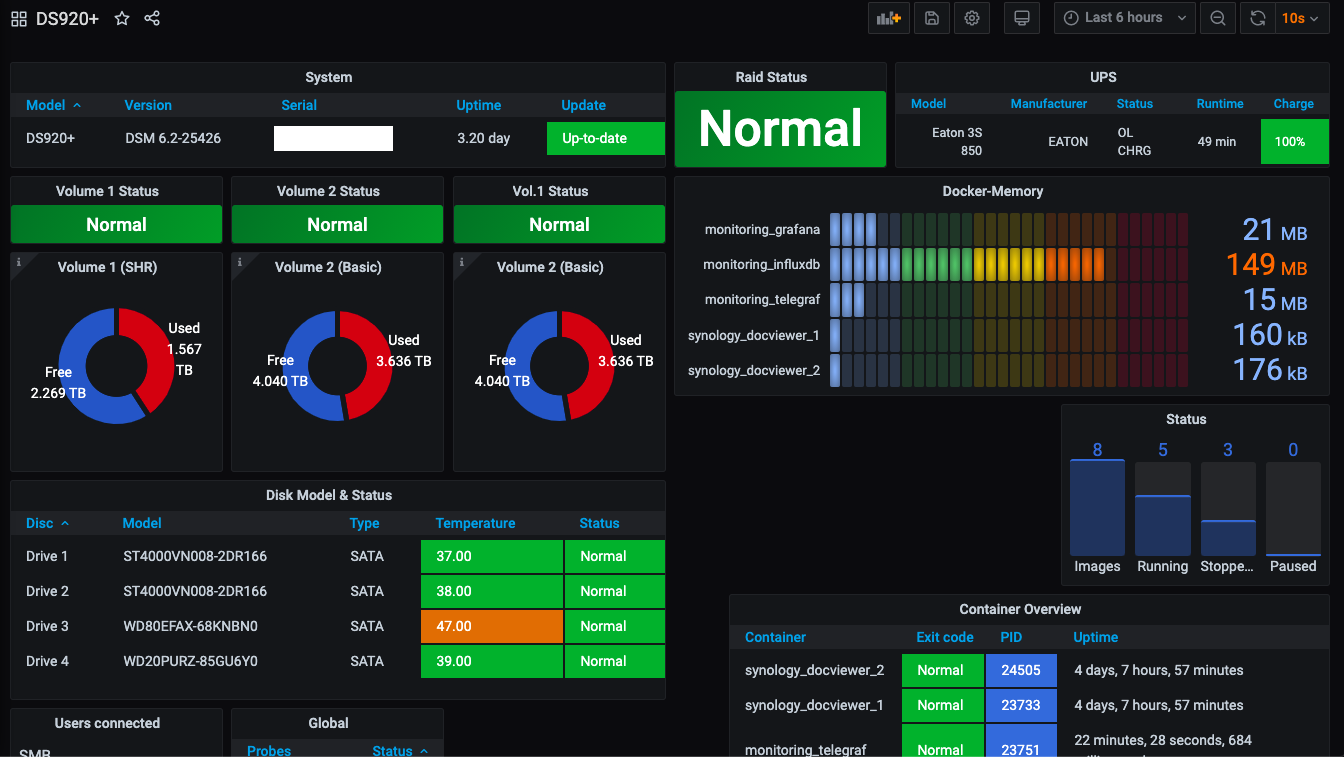Star the DS920+ dashboard as favorite

pyautogui.click(x=122, y=18)
